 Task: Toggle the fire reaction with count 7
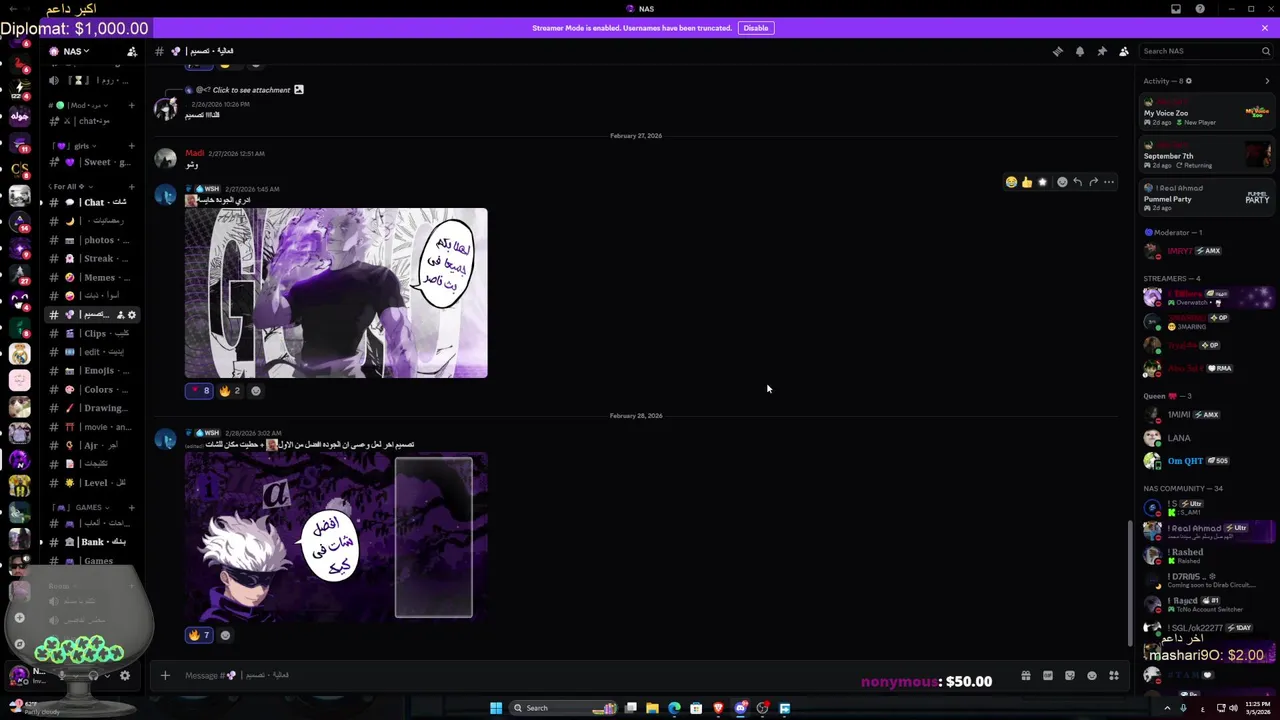(x=200, y=635)
